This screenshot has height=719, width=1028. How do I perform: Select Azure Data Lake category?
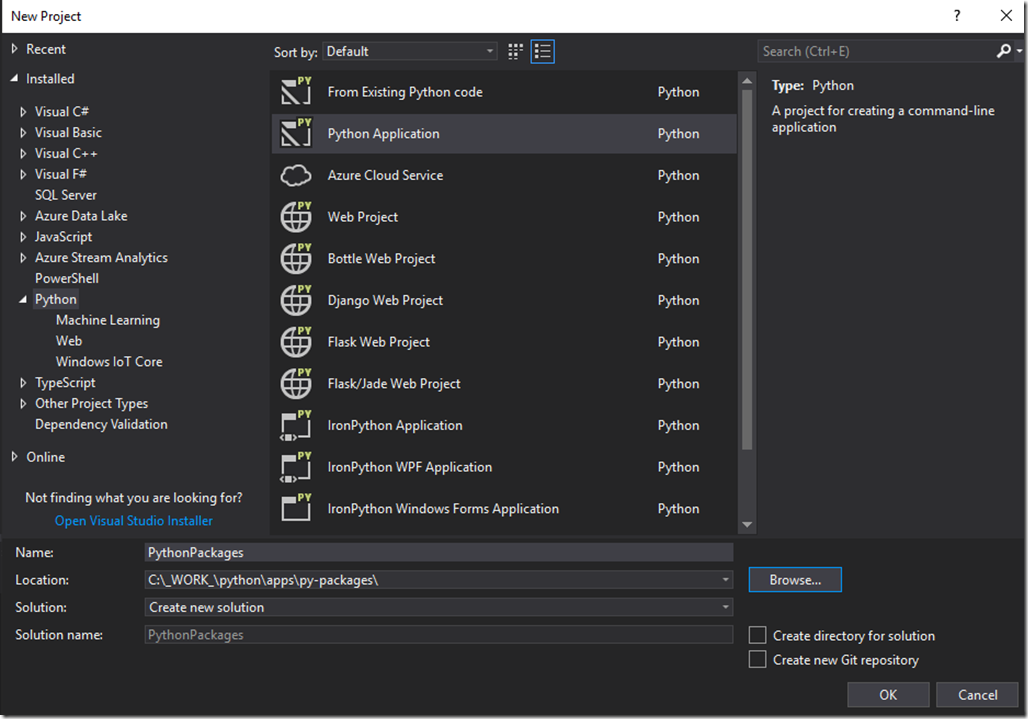tap(81, 216)
